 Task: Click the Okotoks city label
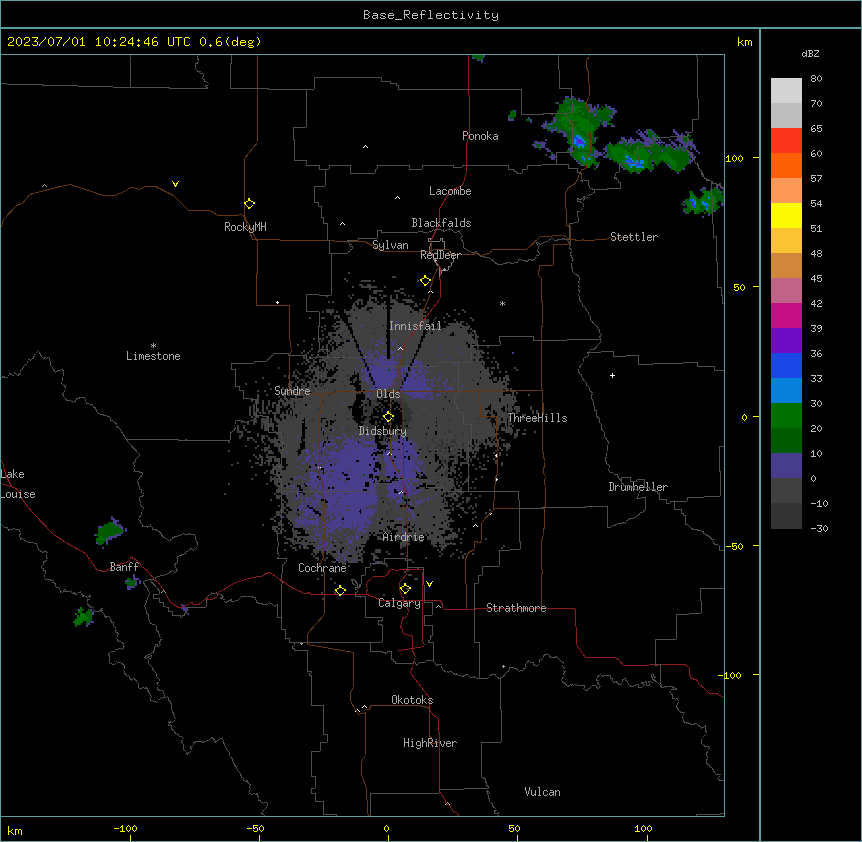click(x=412, y=700)
